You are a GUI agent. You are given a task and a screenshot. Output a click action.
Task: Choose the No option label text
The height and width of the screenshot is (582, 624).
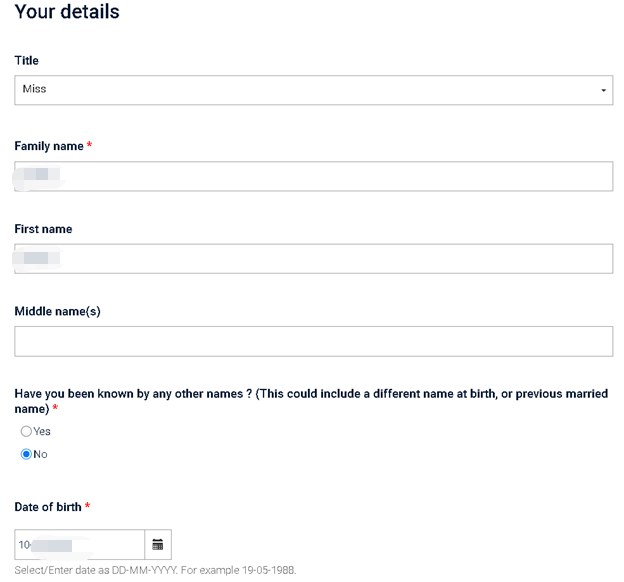click(x=40, y=454)
